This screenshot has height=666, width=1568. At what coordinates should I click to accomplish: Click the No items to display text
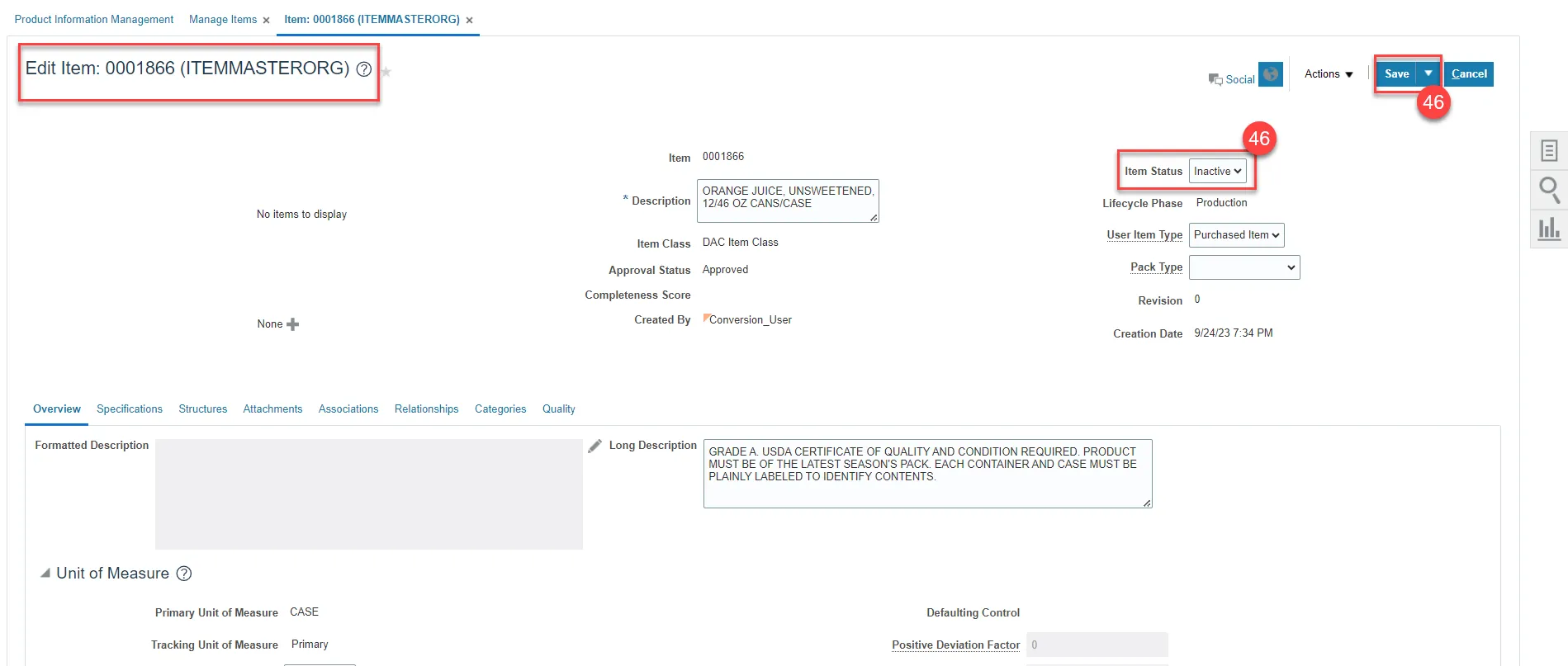coord(301,215)
